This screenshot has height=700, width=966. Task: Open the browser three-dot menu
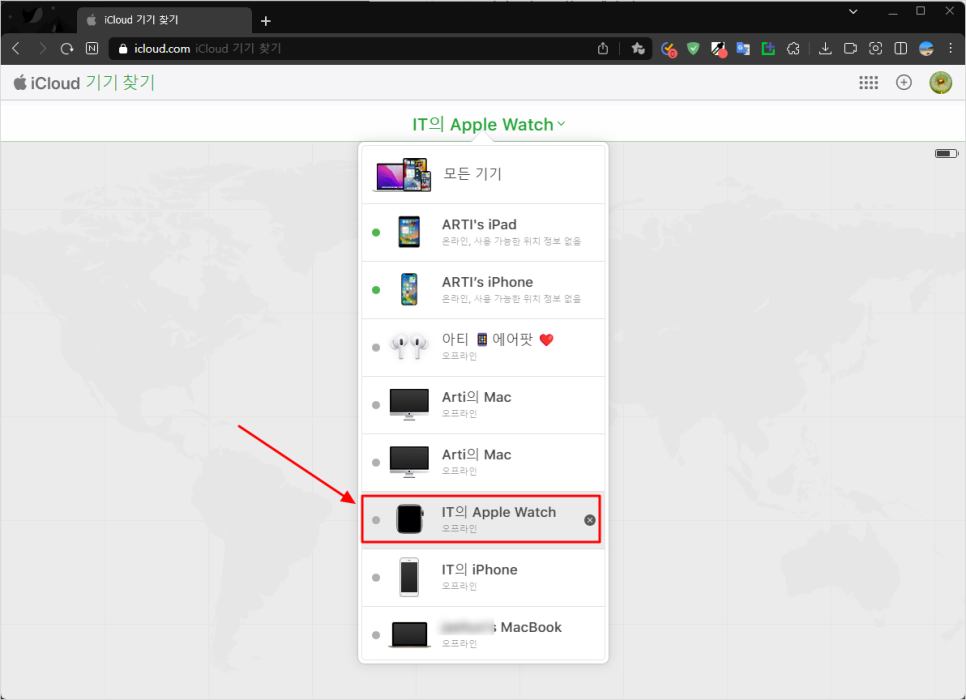point(951,48)
